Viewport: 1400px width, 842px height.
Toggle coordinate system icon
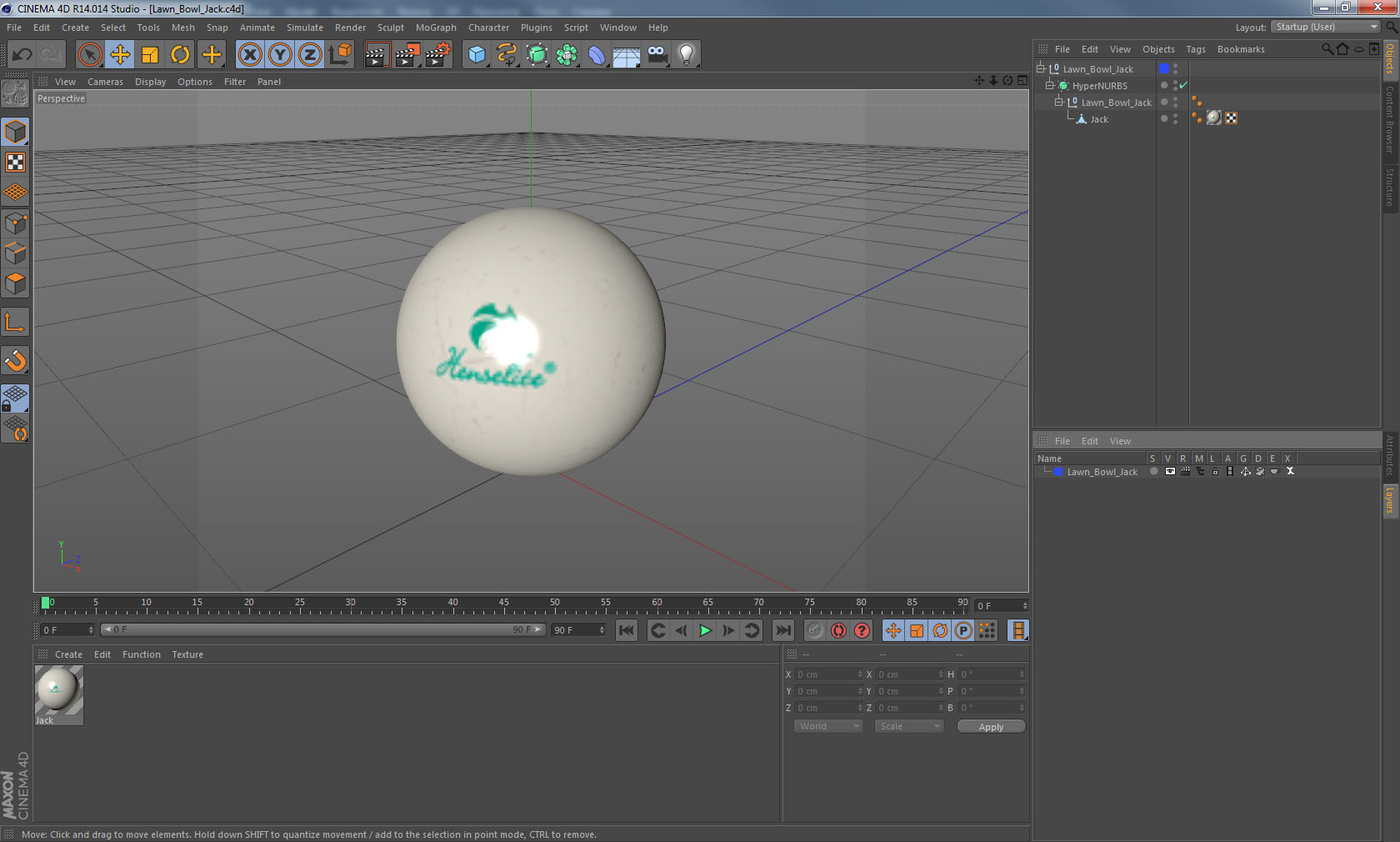pyautogui.click(x=340, y=55)
